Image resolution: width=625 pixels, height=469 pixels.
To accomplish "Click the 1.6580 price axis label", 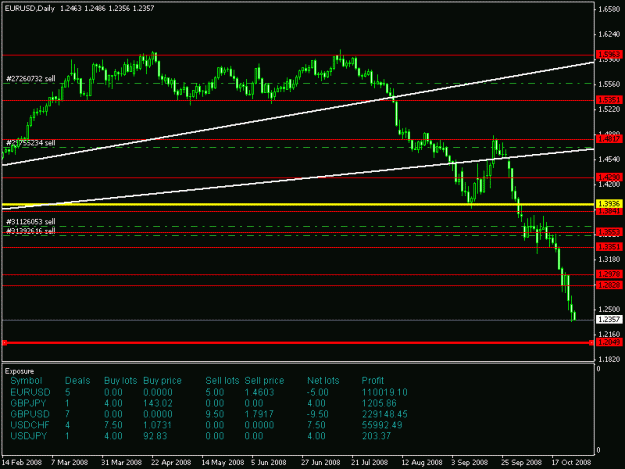I will (609, 9).
